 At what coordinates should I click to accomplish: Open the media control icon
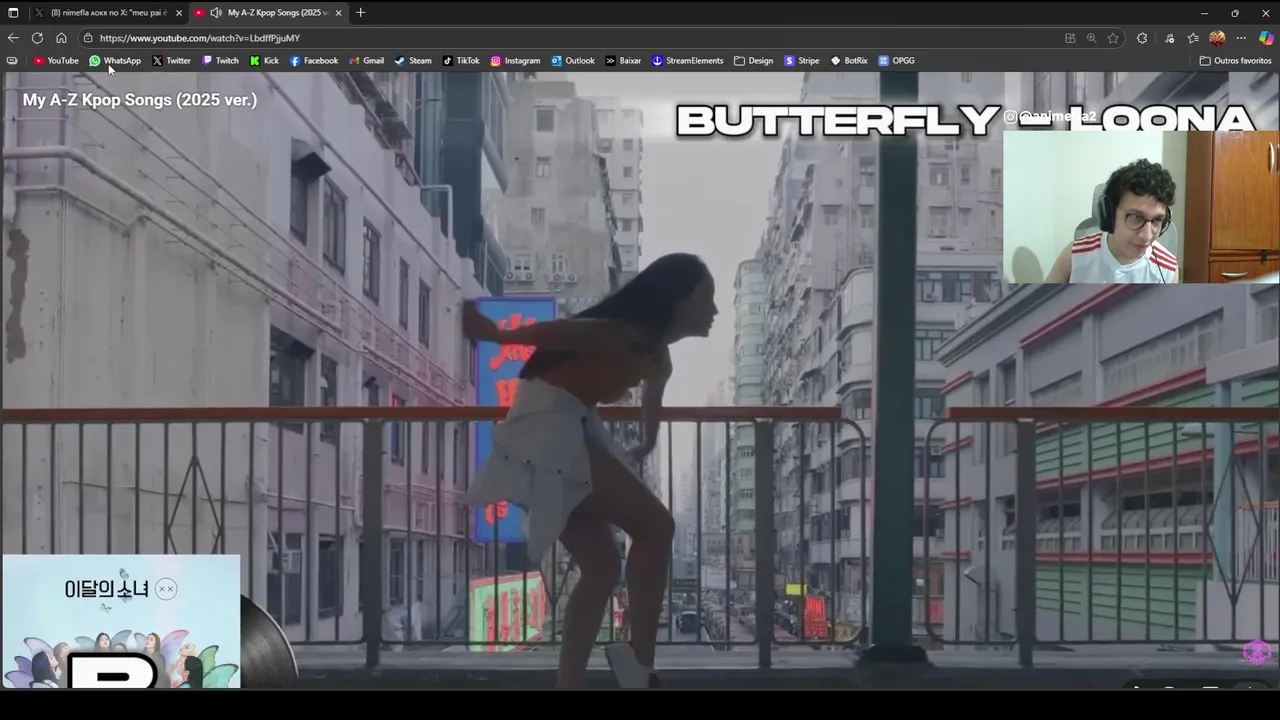(1170, 38)
